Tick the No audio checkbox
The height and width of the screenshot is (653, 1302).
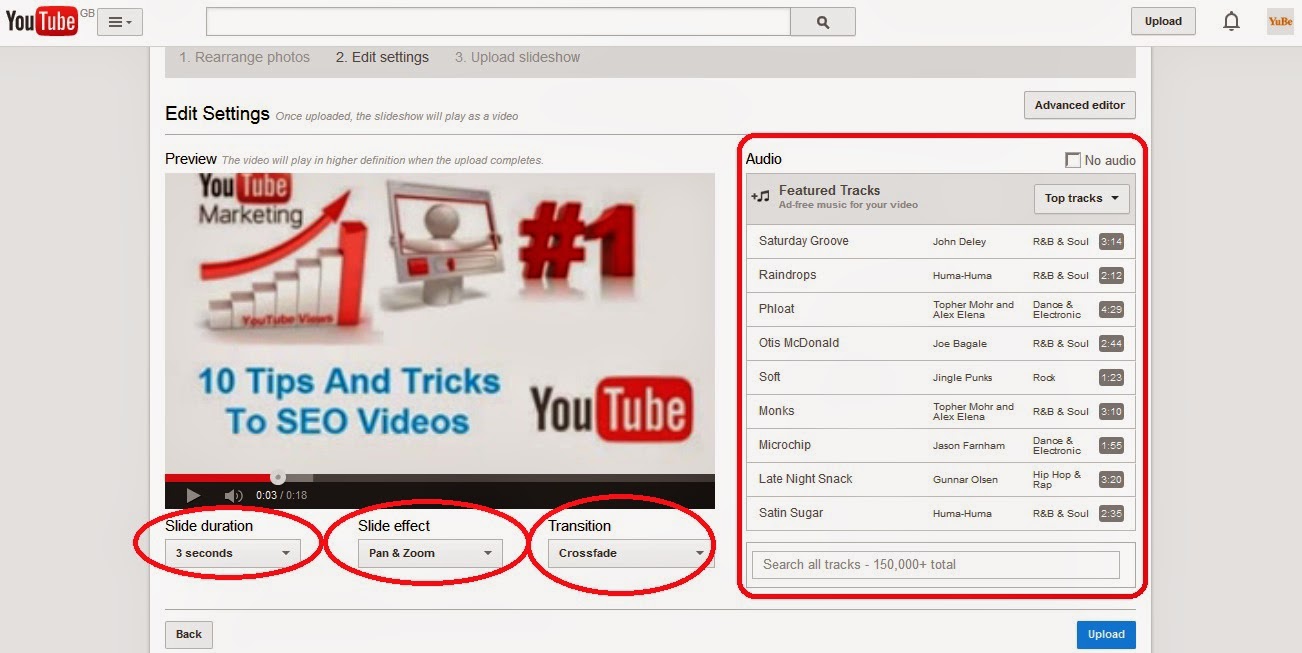click(1073, 160)
